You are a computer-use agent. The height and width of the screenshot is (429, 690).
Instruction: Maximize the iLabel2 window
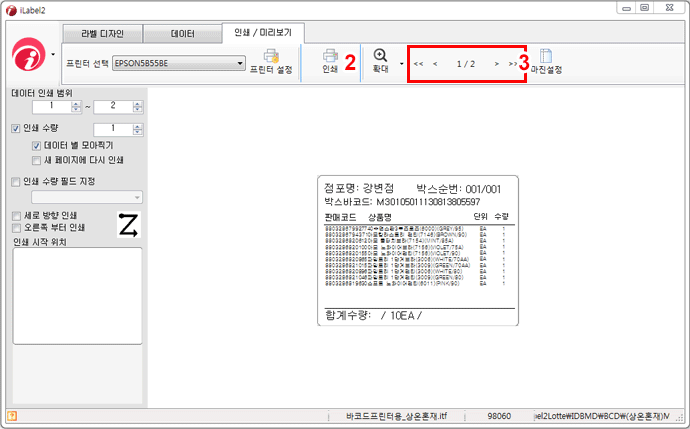[645, 8]
